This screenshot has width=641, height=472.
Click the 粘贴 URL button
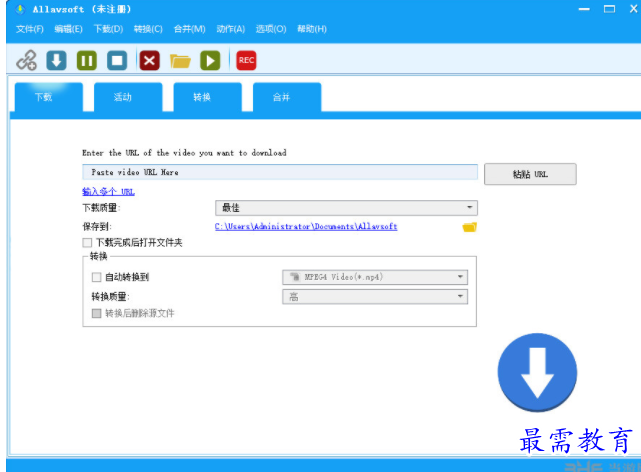coord(530,174)
